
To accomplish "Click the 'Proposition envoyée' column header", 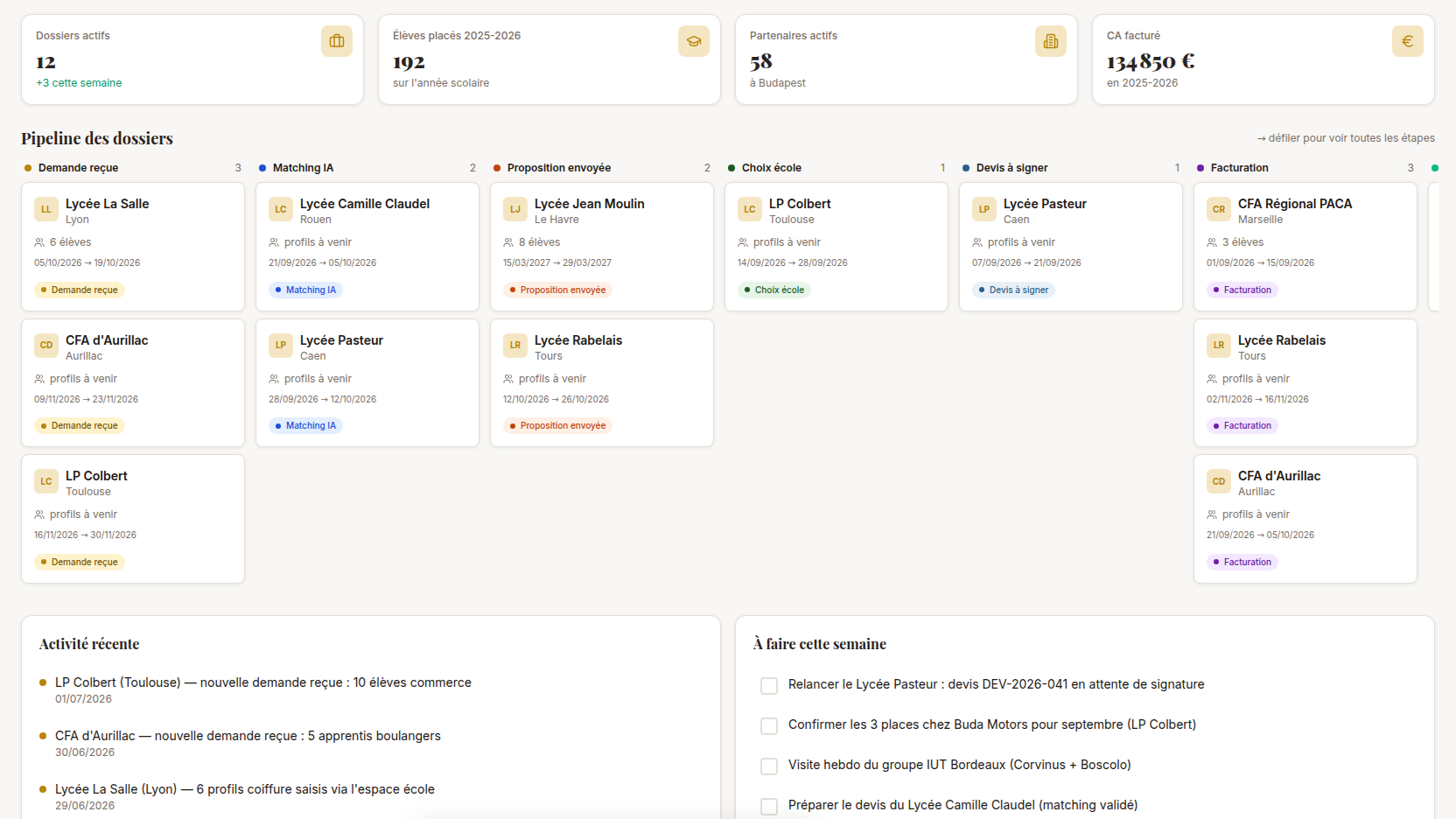I will [x=559, y=168].
